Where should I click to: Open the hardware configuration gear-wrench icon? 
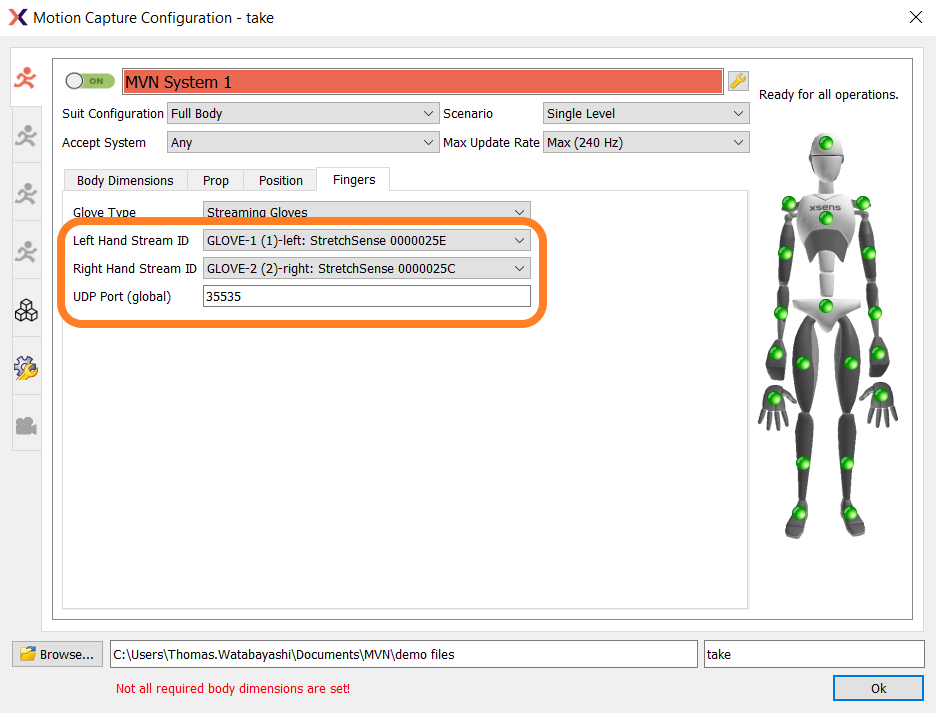(25, 367)
